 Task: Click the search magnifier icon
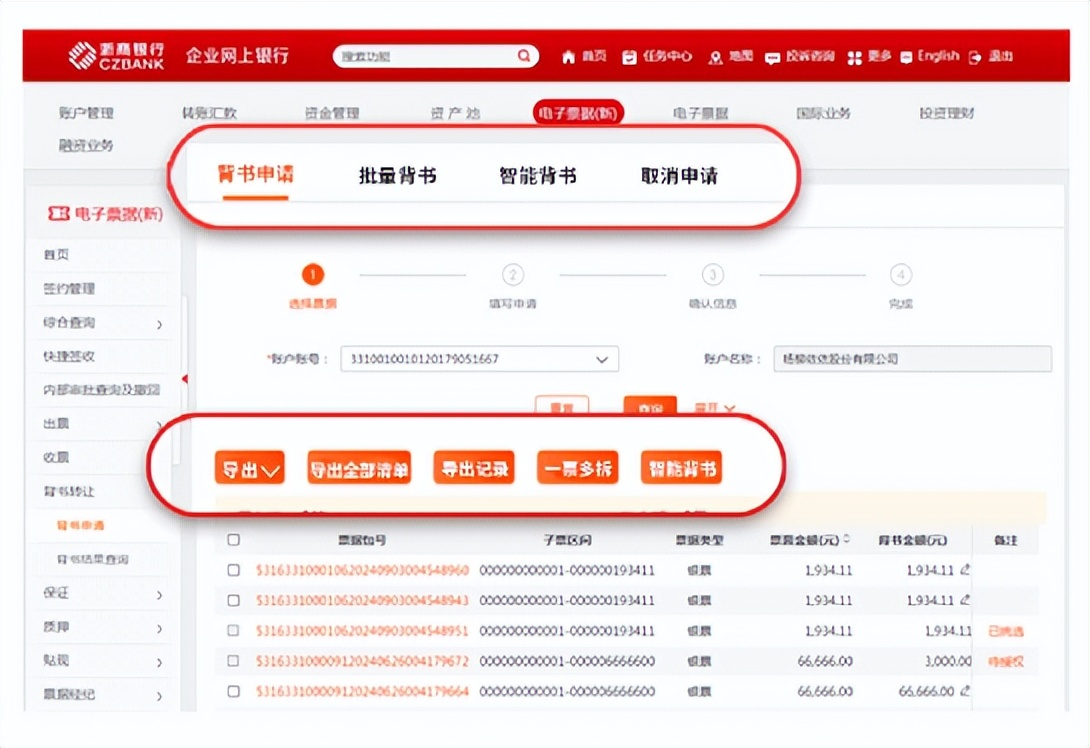[x=523, y=56]
